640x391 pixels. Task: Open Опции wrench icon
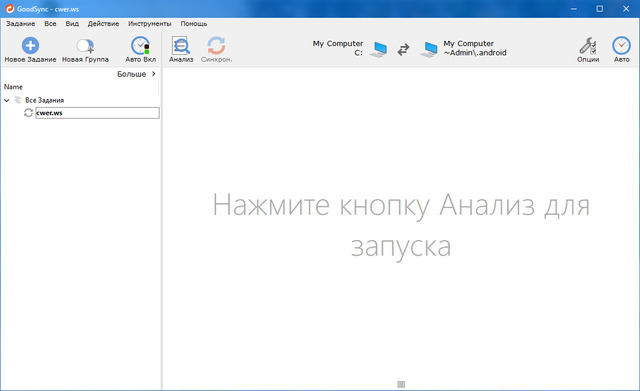coord(588,46)
